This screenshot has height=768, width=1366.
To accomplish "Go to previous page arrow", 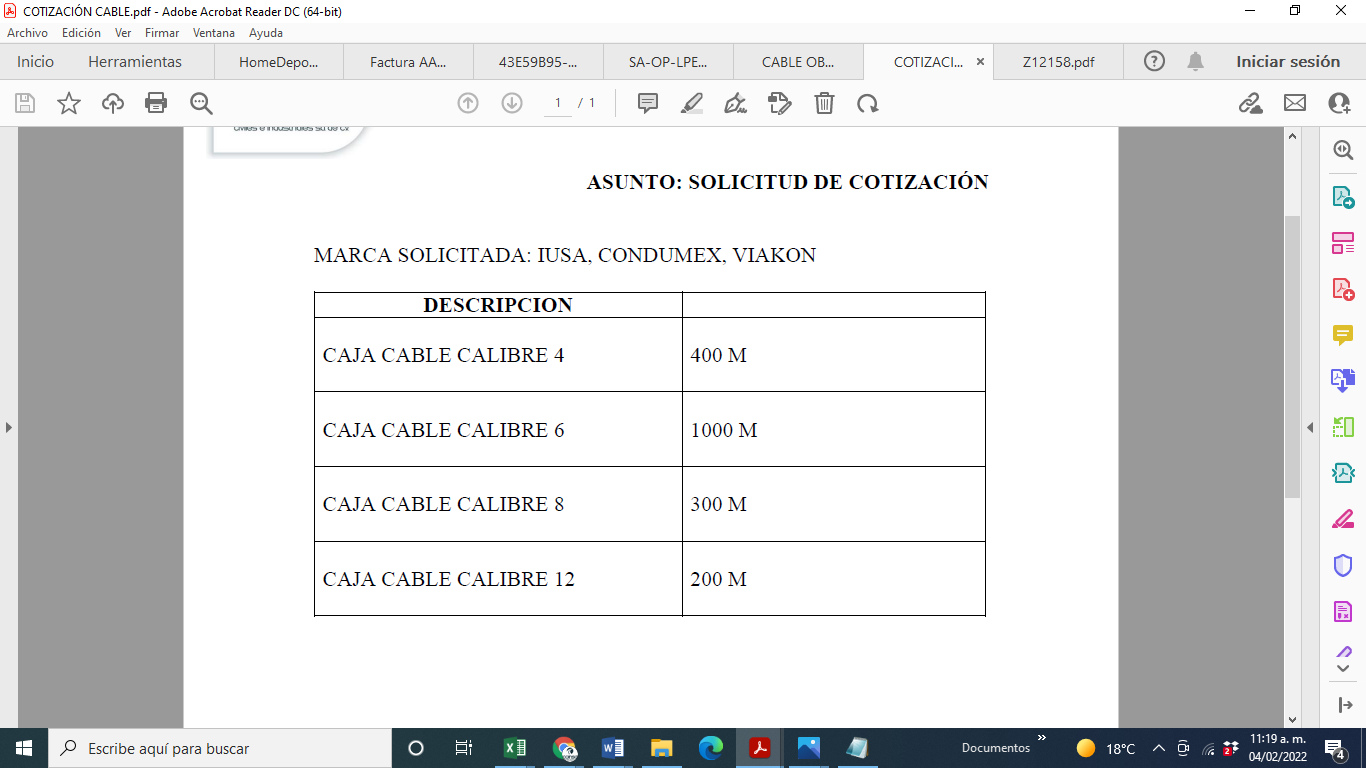I will click(468, 103).
